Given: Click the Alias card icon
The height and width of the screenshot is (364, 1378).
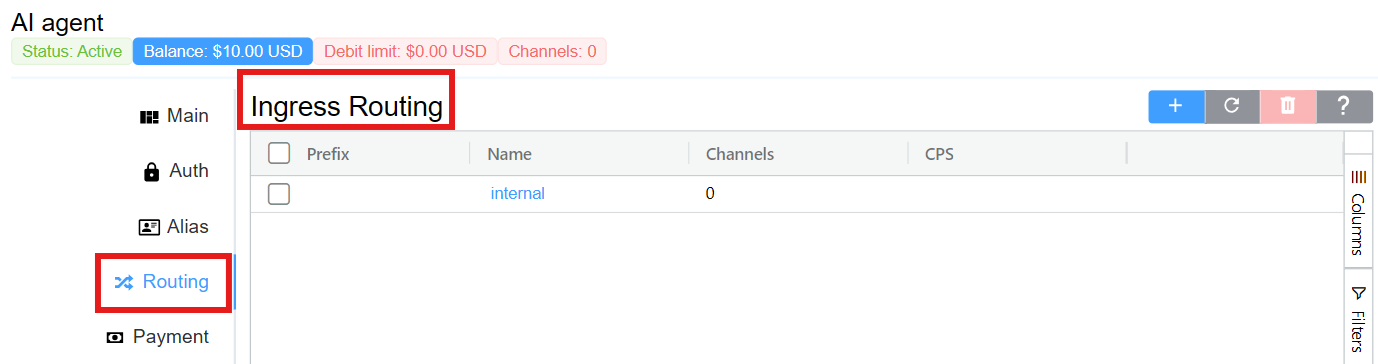Looking at the screenshot, I should pyautogui.click(x=149, y=227).
